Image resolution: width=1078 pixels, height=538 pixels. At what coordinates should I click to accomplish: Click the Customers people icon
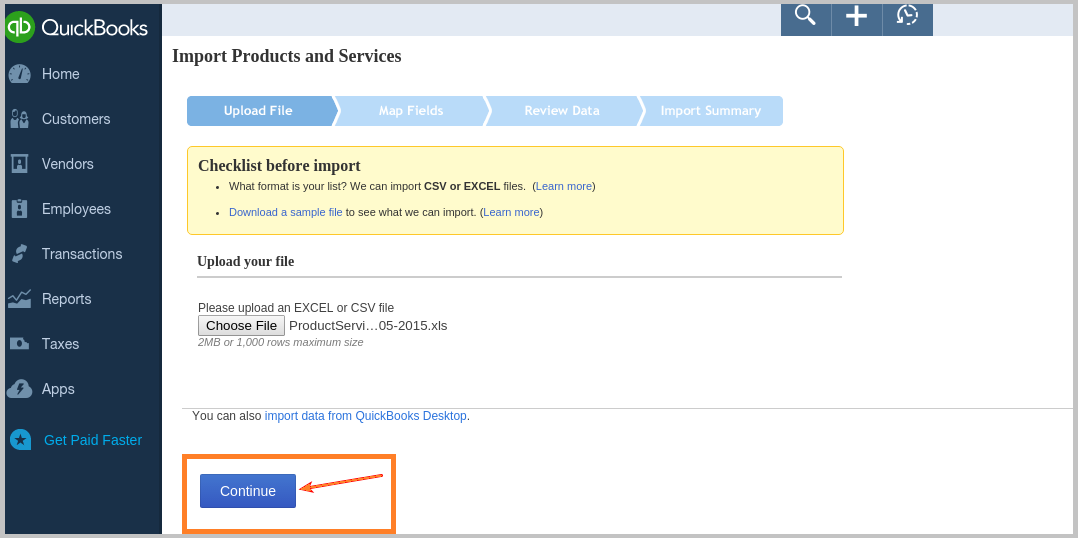pyautogui.click(x=19, y=120)
